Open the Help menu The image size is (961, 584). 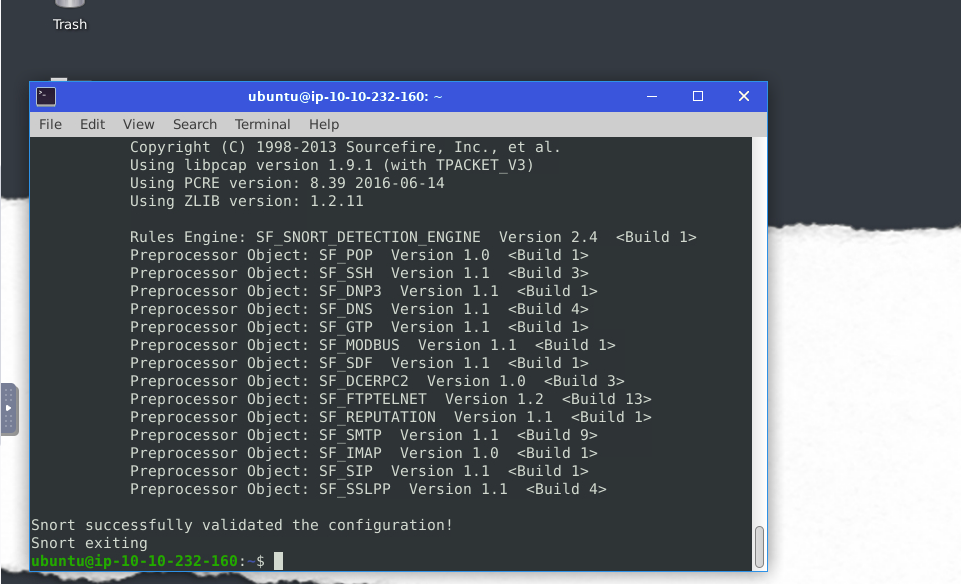(324, 124)
